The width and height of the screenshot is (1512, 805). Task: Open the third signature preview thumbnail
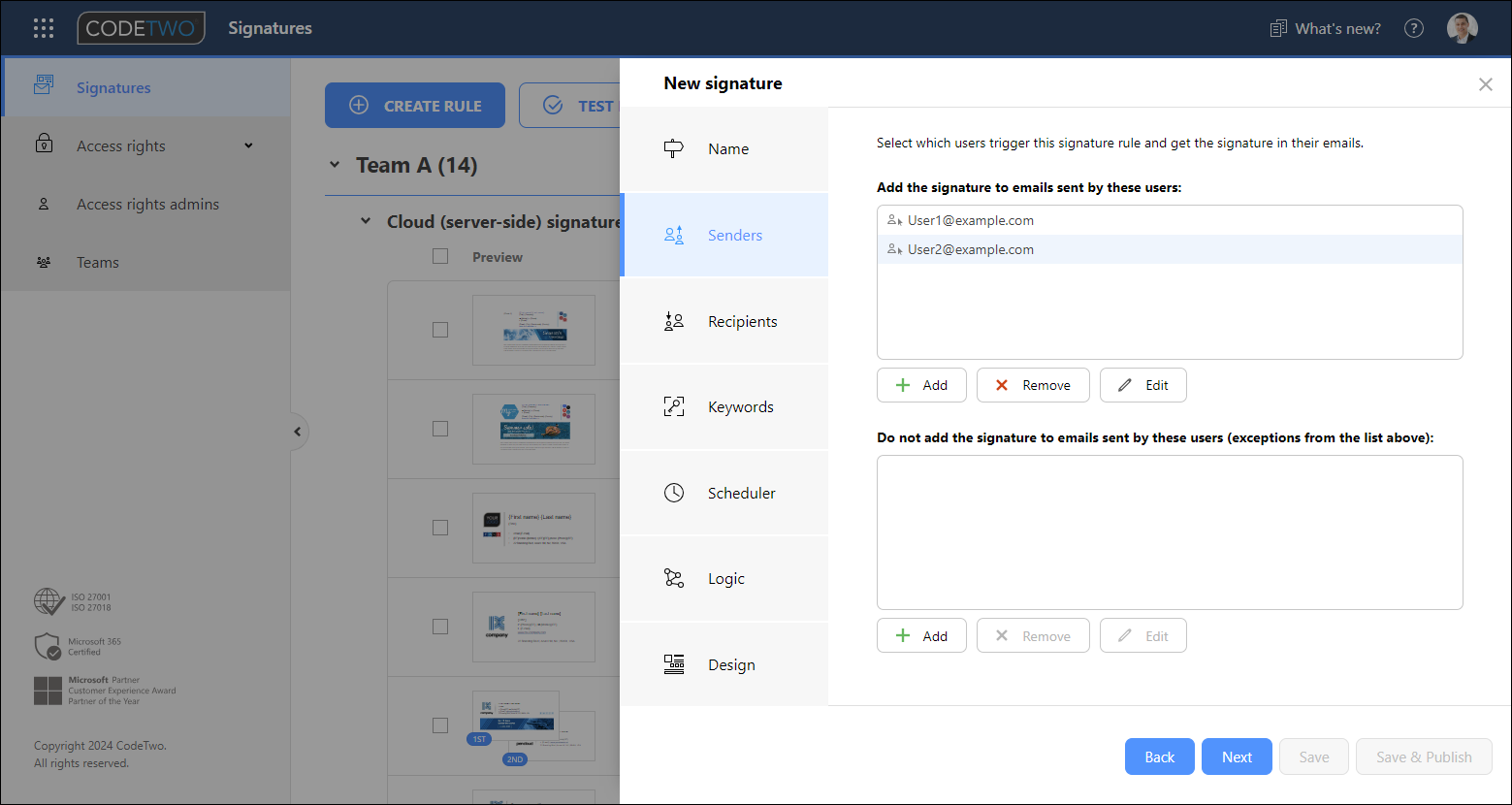[x=533, y=528]
